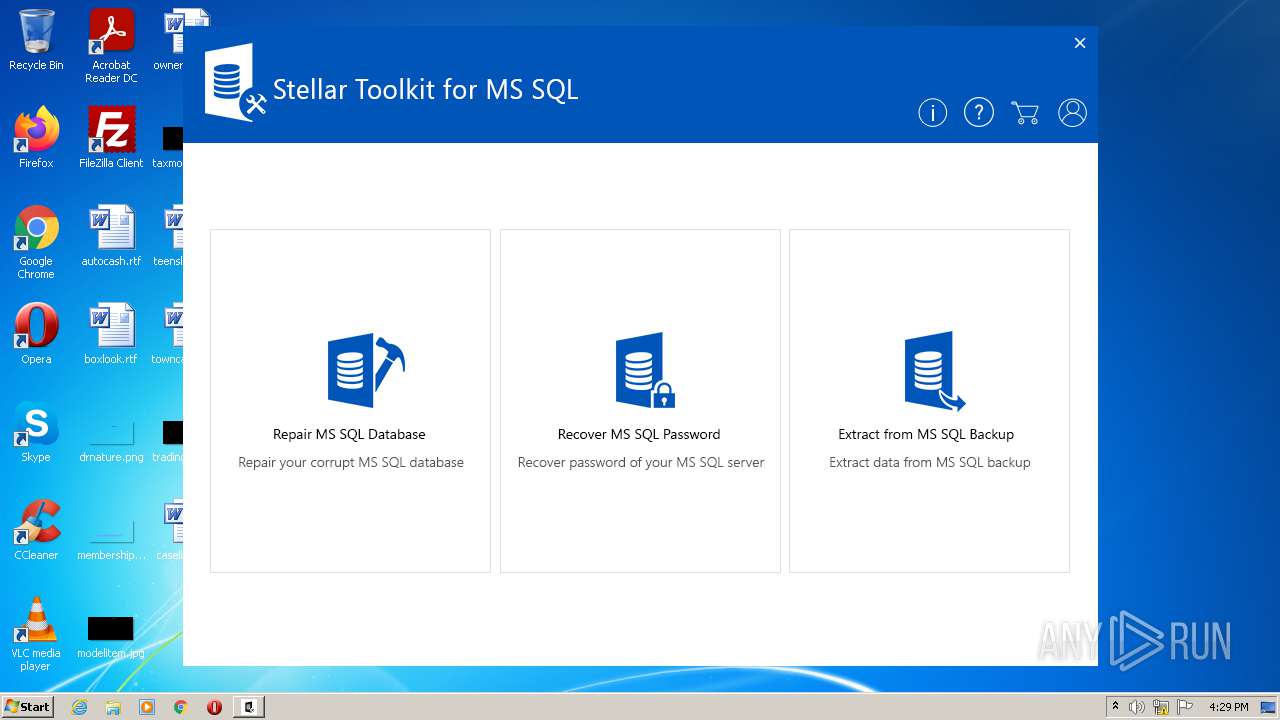Click the Repair database hammer icon
This screenshot has width=1280, height=720.
(x=366, y=370)
